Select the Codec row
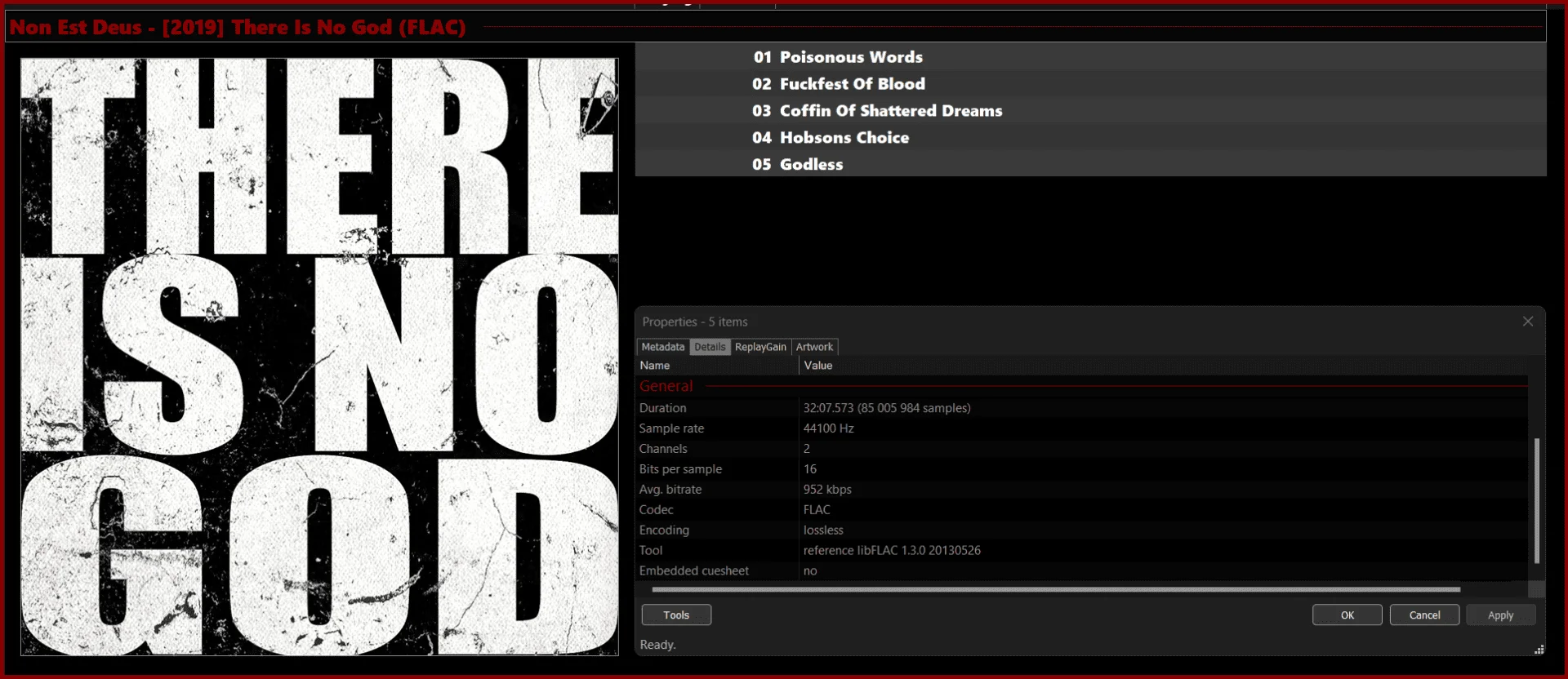1568x679 pixels. point(1082,510)
